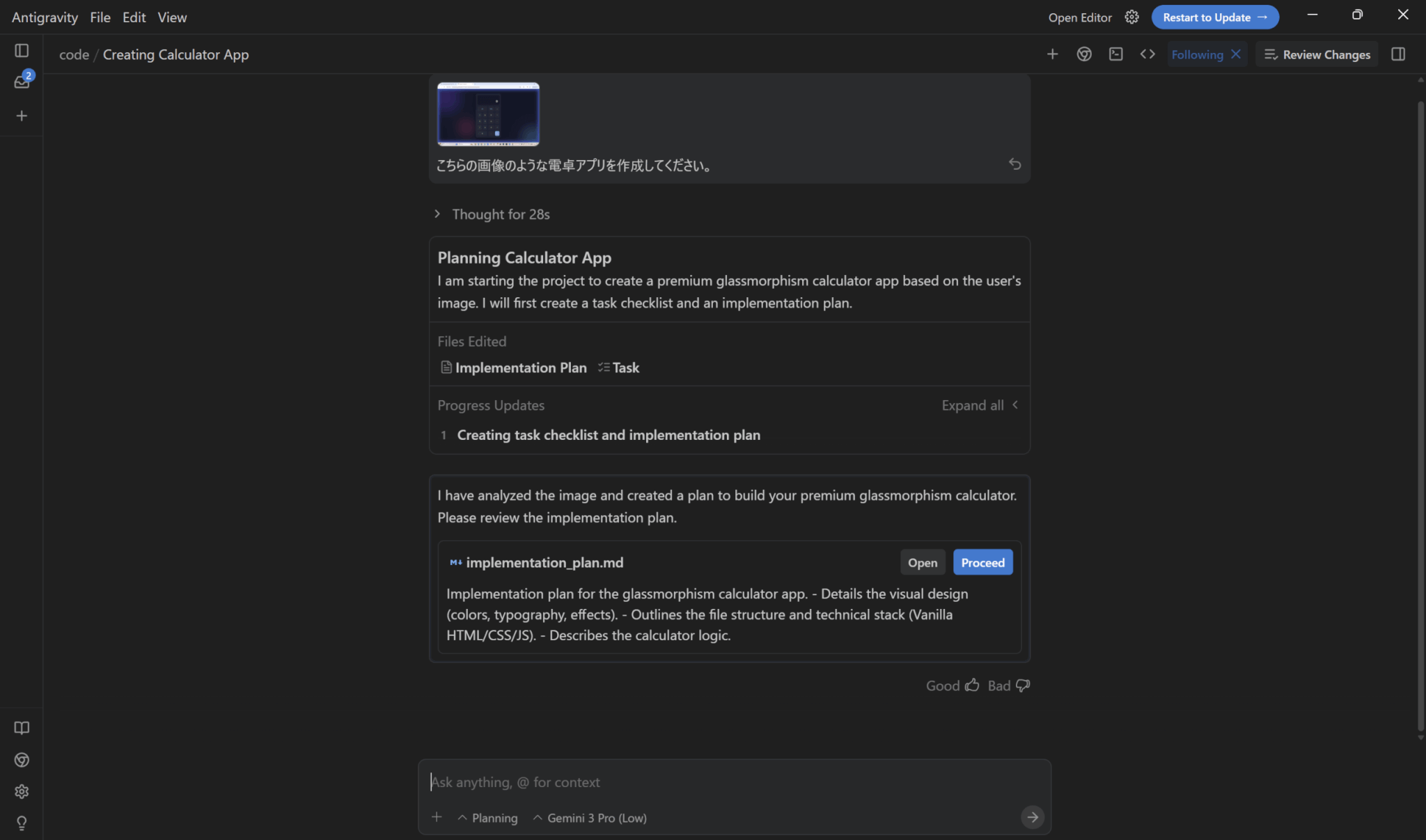The height and width of the screenshot is (840, 1426).
Task: Open the View menu
Action: point(172,17)
